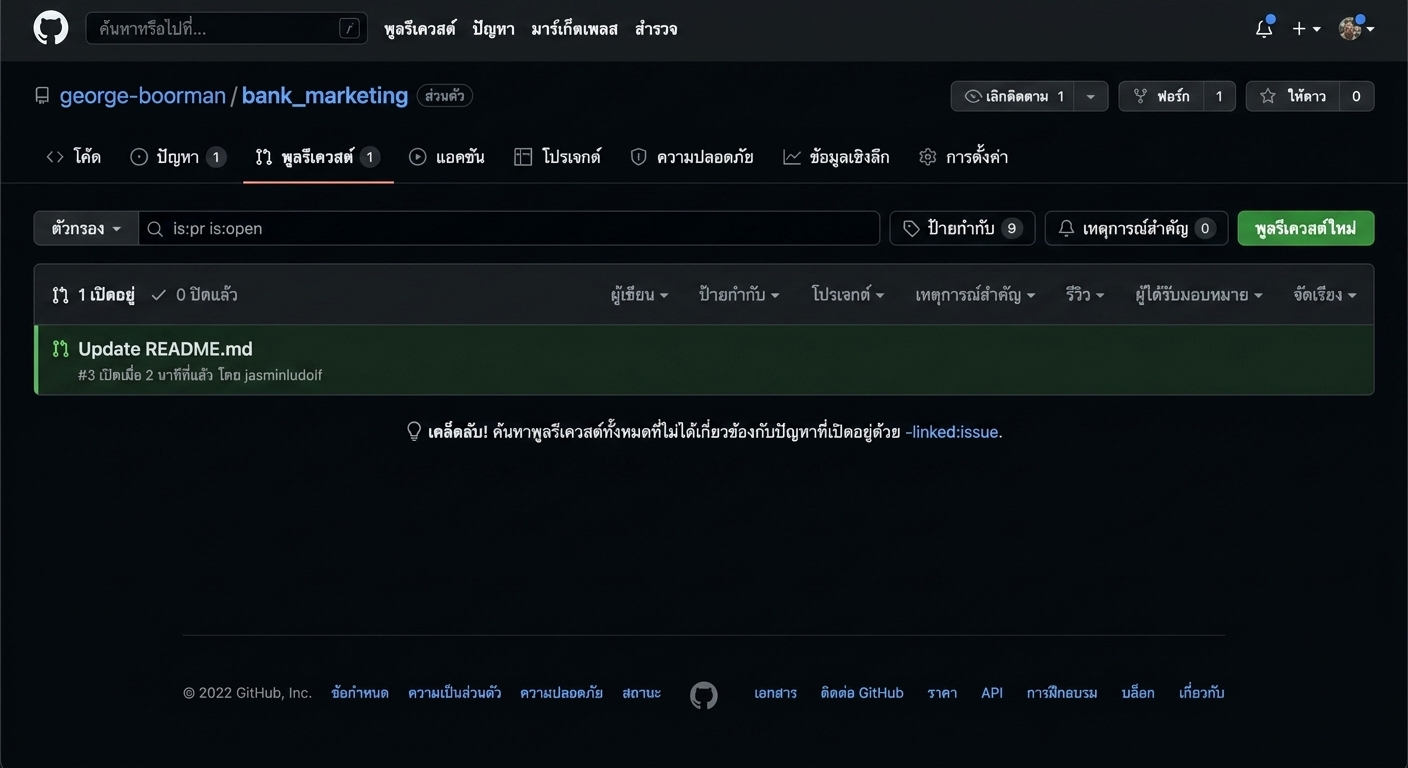1408x768 pixels.
Task: Open the API footer link
Action: tap(992, 693)
